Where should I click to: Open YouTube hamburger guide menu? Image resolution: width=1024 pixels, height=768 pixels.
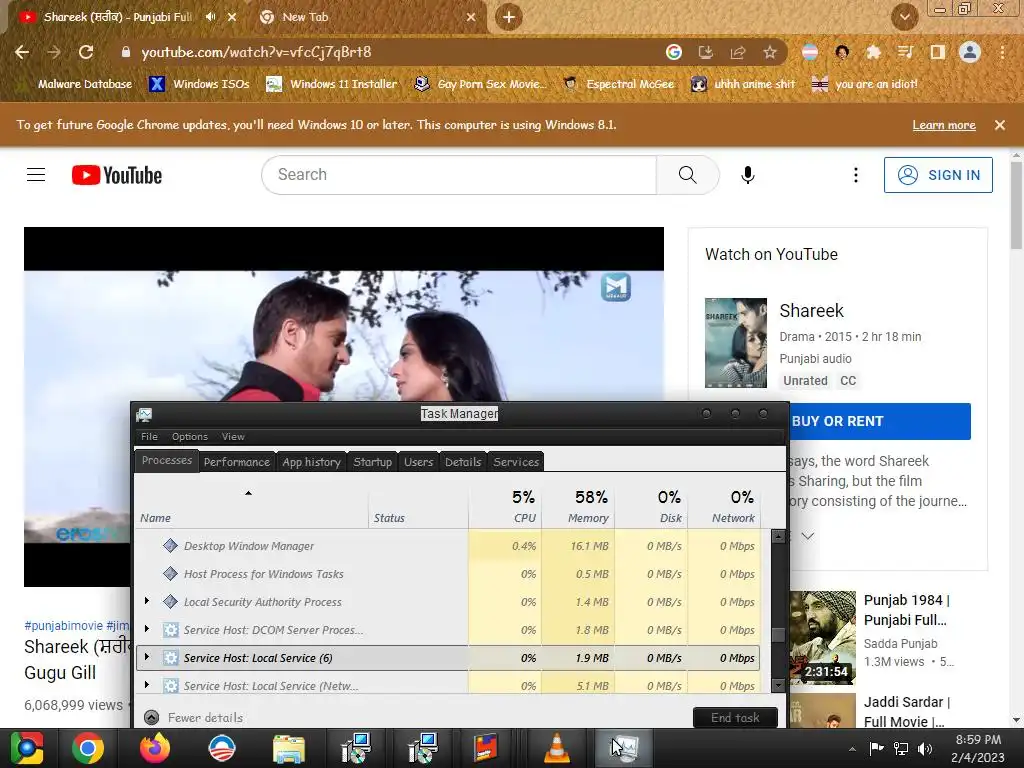pos(36,175)
